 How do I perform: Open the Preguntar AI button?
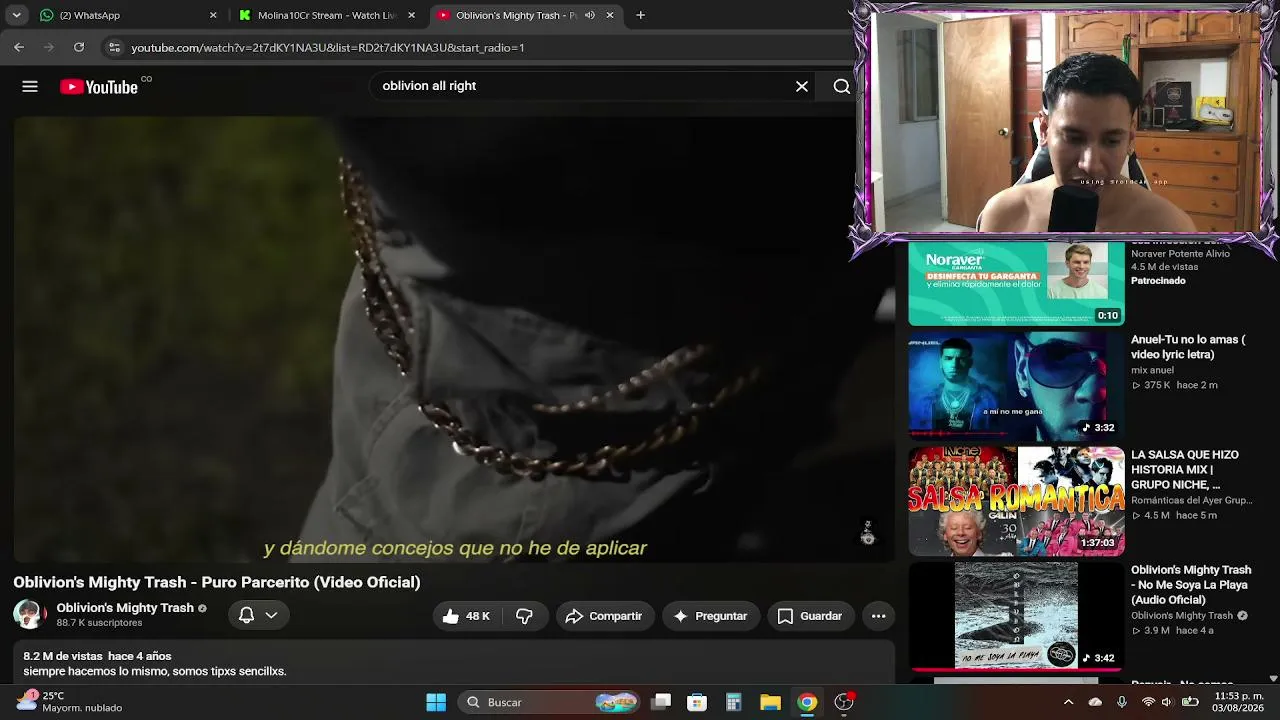(711, 616)
